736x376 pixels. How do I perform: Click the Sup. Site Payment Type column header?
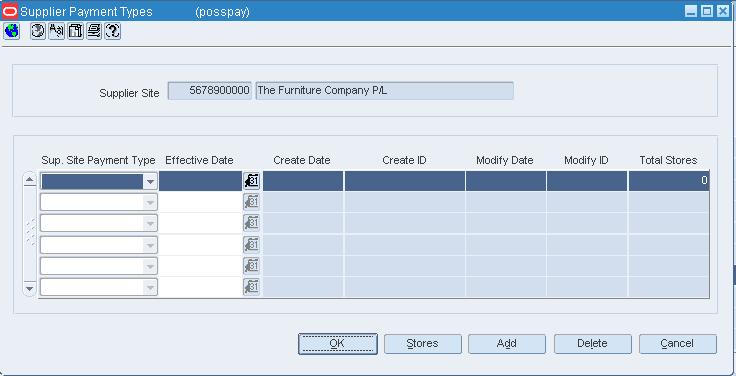pyautogui.click(x=98, y=161)
